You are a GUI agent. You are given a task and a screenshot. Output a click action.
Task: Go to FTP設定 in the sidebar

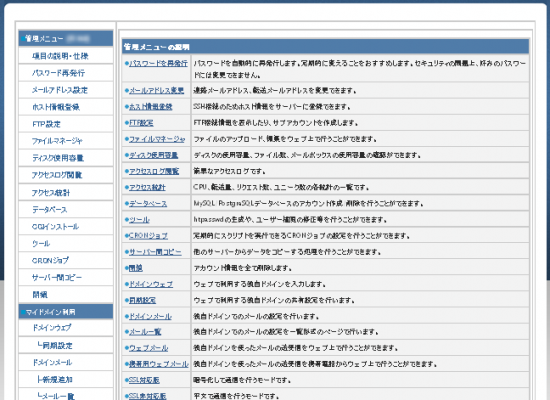[x=46, y=124]
